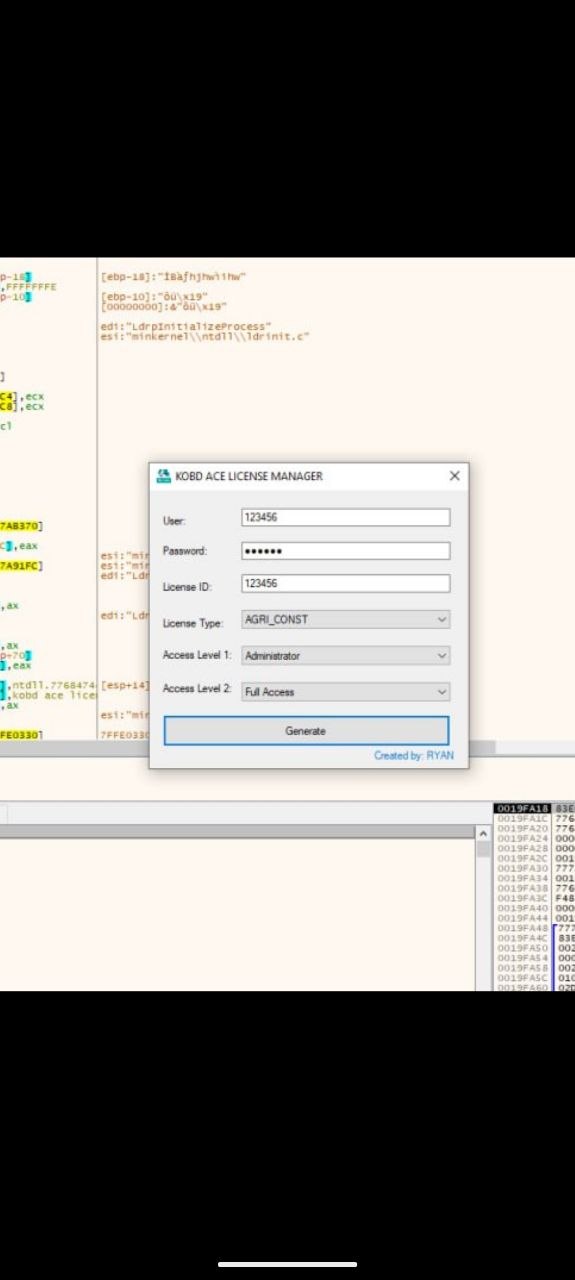
Task: Expand the Access Level 1 dropdown
Action: (346, 656)
